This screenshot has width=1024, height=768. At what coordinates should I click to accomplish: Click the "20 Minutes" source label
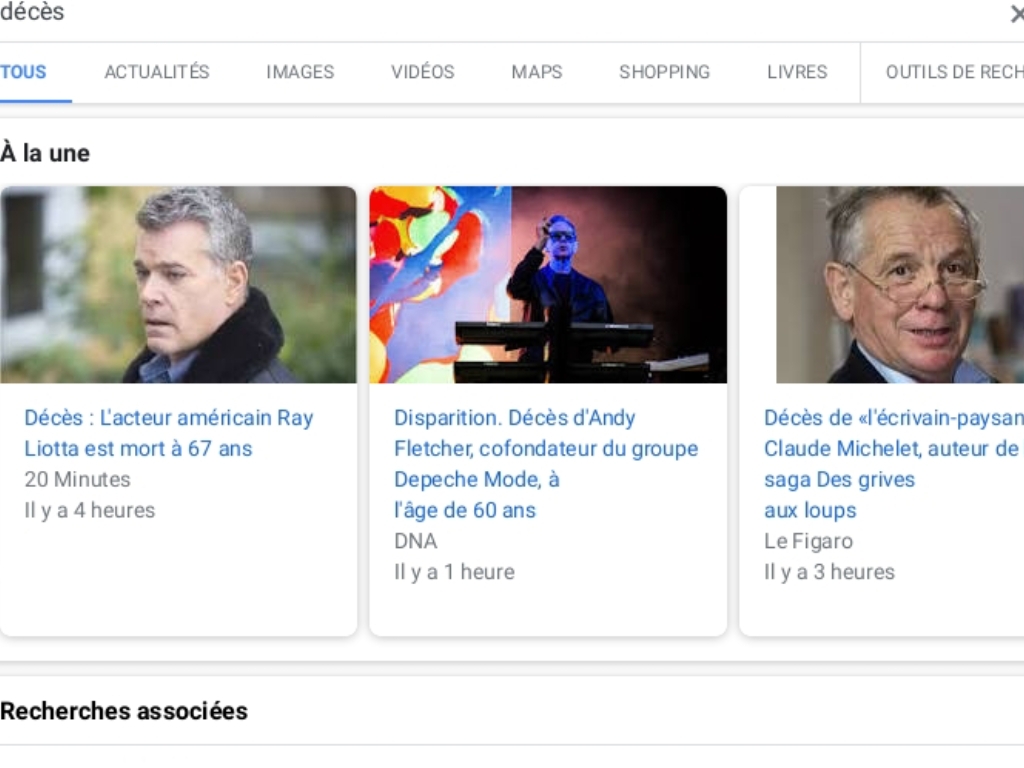[x=78, y=479]
